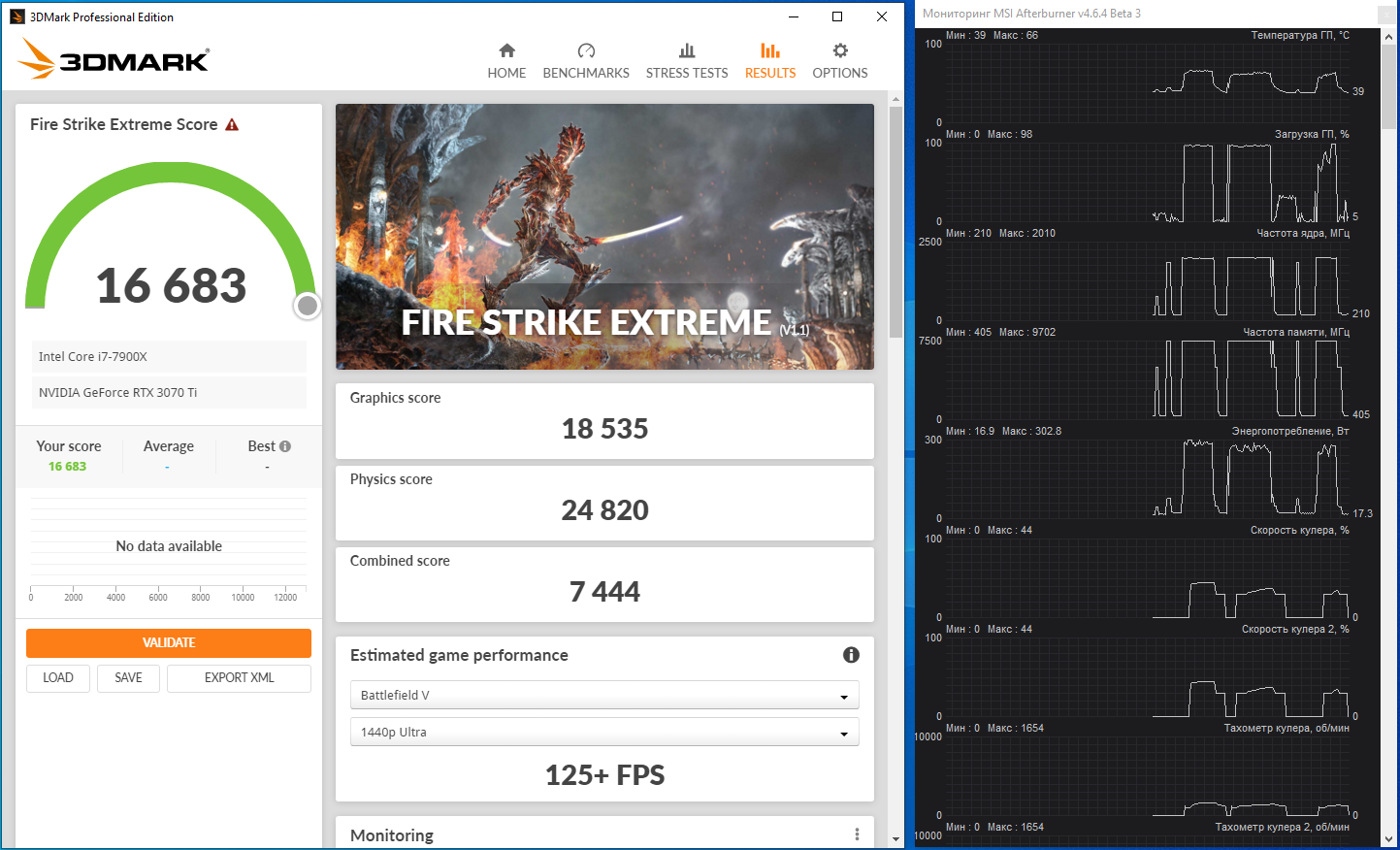Switch to the RESULTS tab
The height and width of the screenshot is (850, 1400).
pos(770,60)
